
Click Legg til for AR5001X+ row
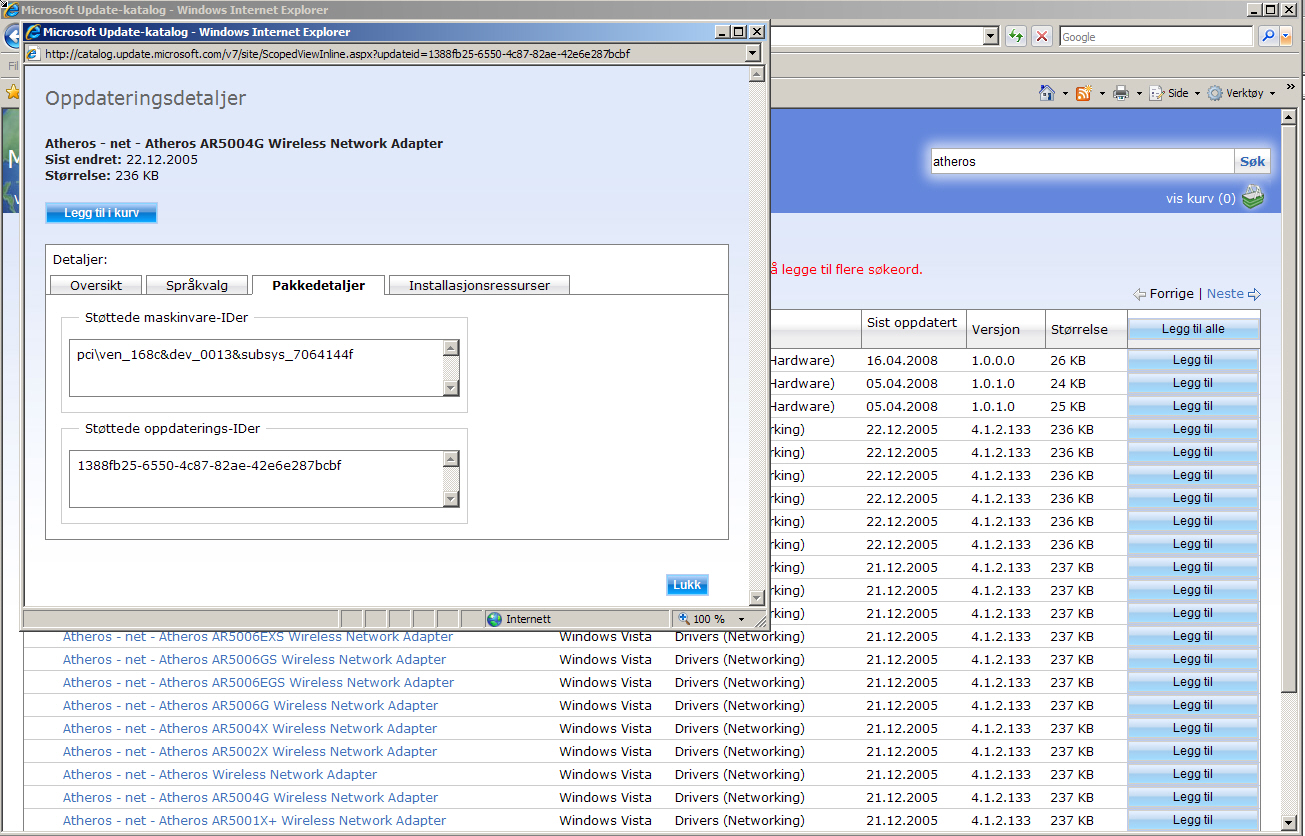1193,820
